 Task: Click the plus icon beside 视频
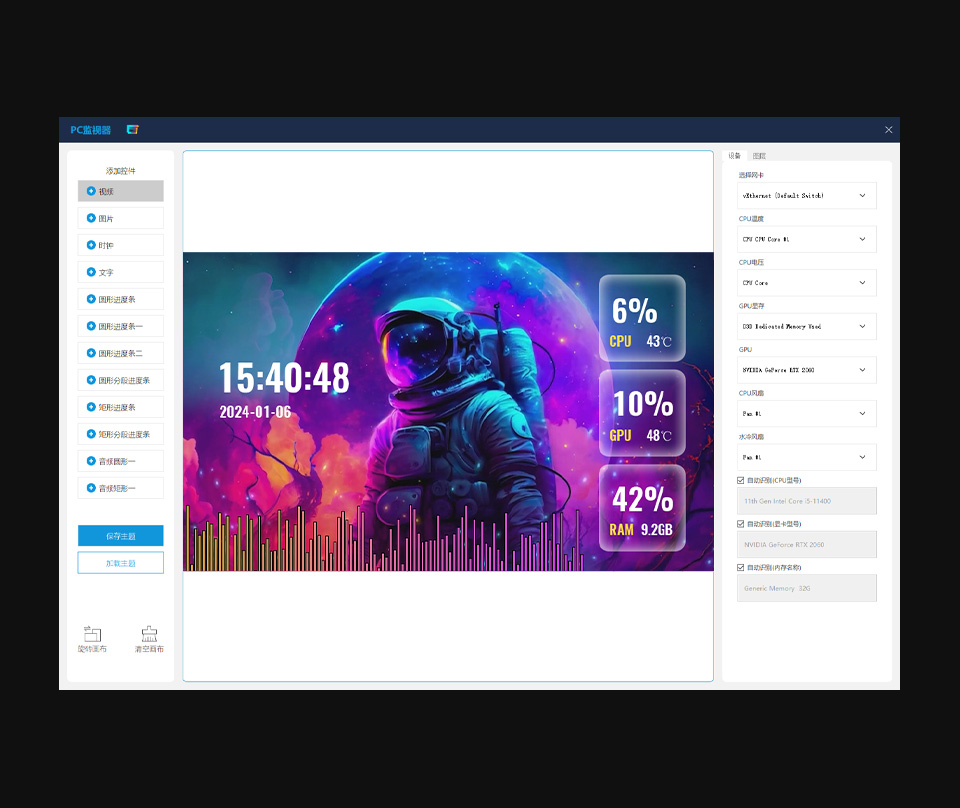click(x=91, y=191)
